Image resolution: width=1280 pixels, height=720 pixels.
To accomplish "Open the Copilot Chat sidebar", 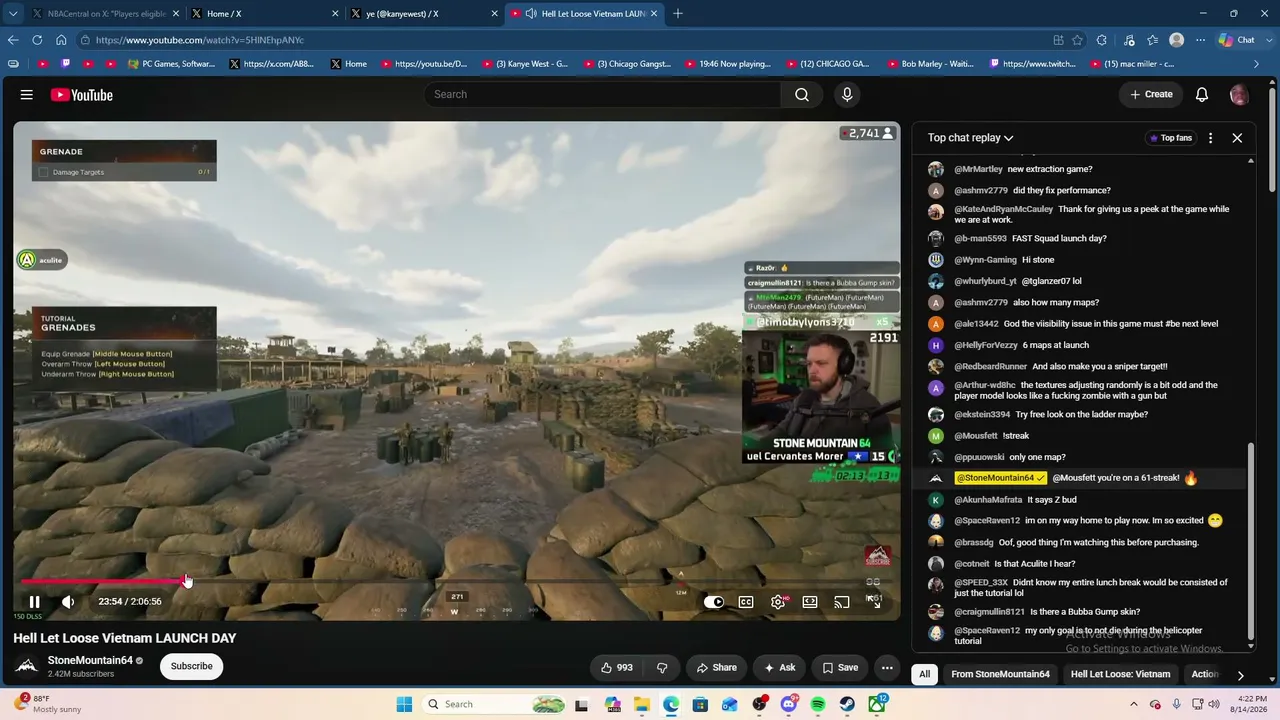I will (x=1236, y=40).
